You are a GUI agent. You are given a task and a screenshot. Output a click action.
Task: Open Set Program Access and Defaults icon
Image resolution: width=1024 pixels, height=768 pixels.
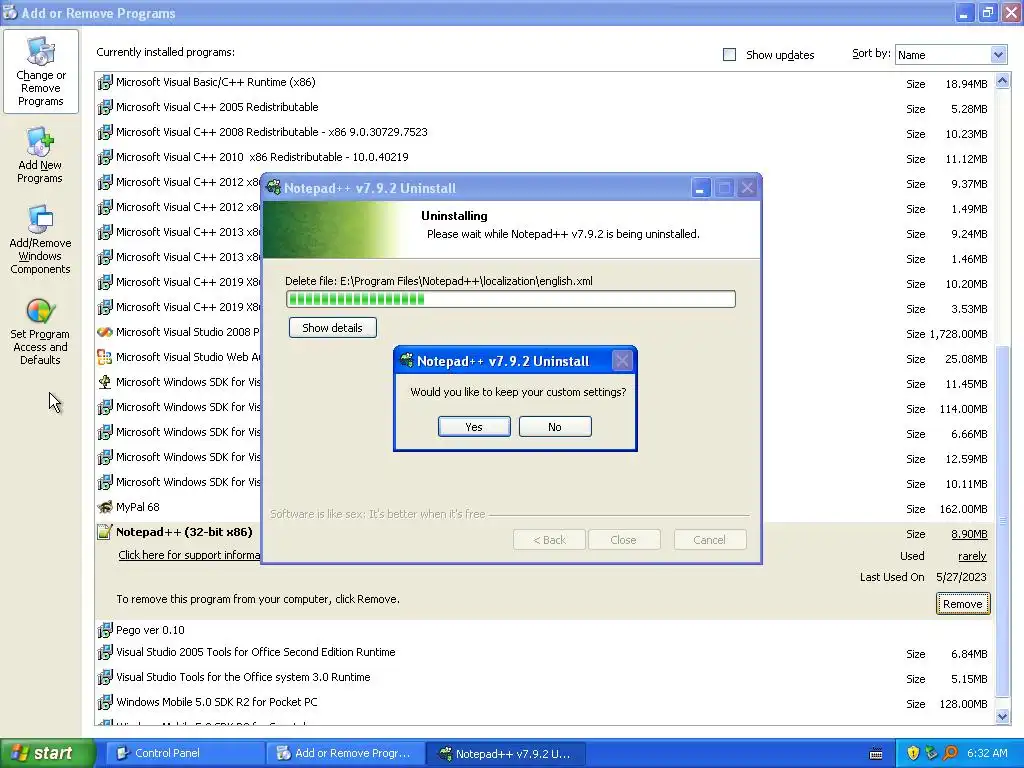click(x=40, y=332)
